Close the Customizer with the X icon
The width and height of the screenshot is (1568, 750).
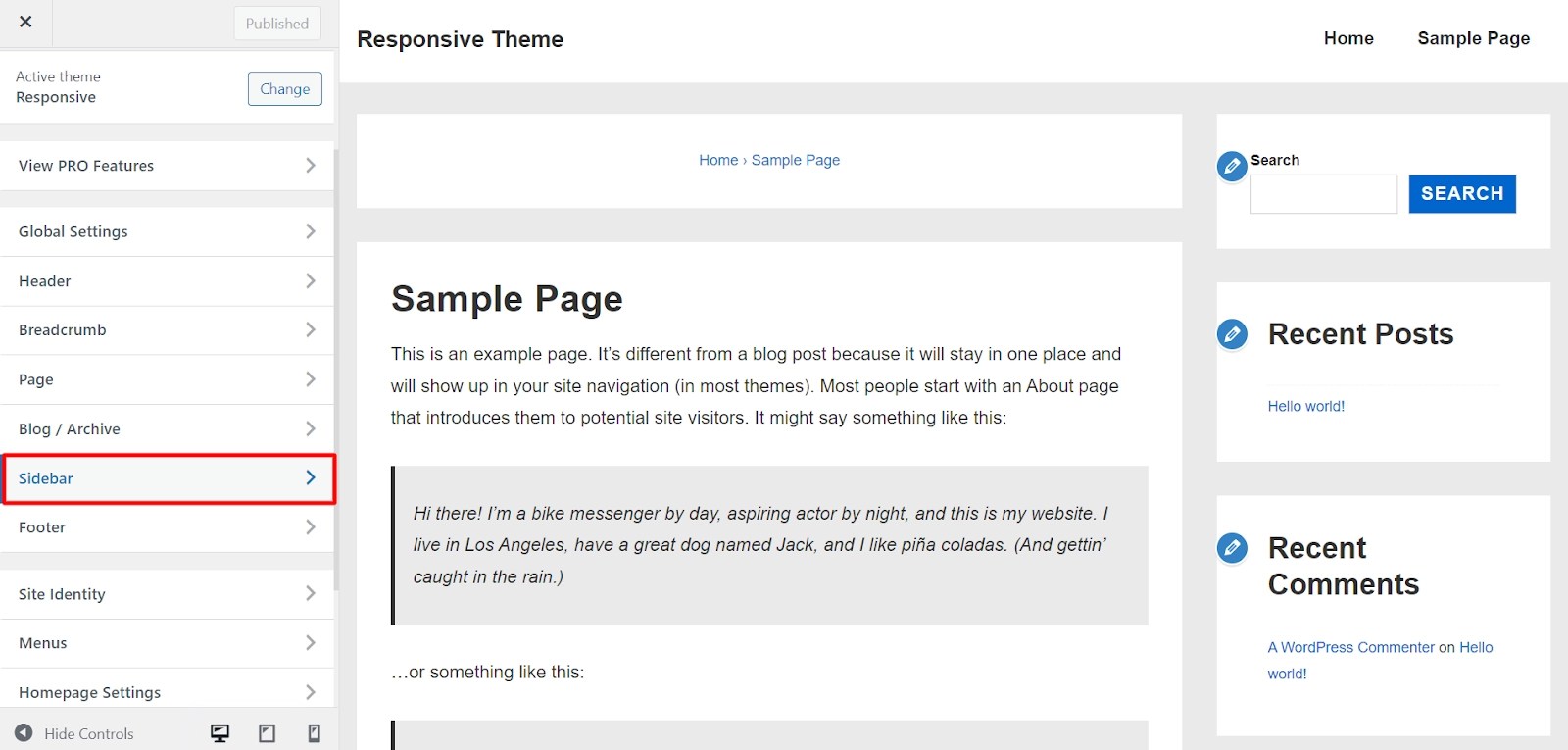[25, 22]
